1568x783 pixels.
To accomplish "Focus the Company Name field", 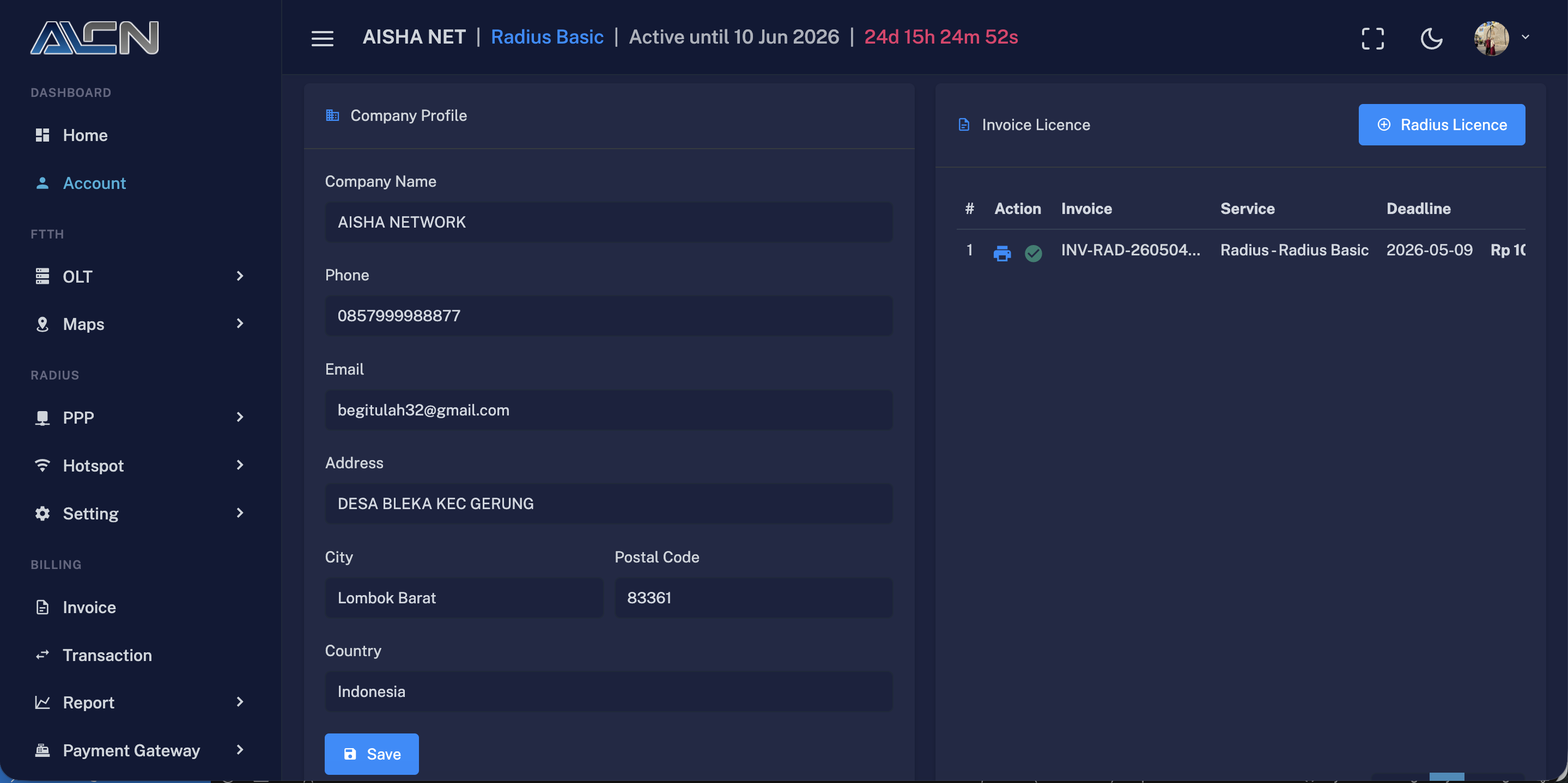I will (608, 222).
